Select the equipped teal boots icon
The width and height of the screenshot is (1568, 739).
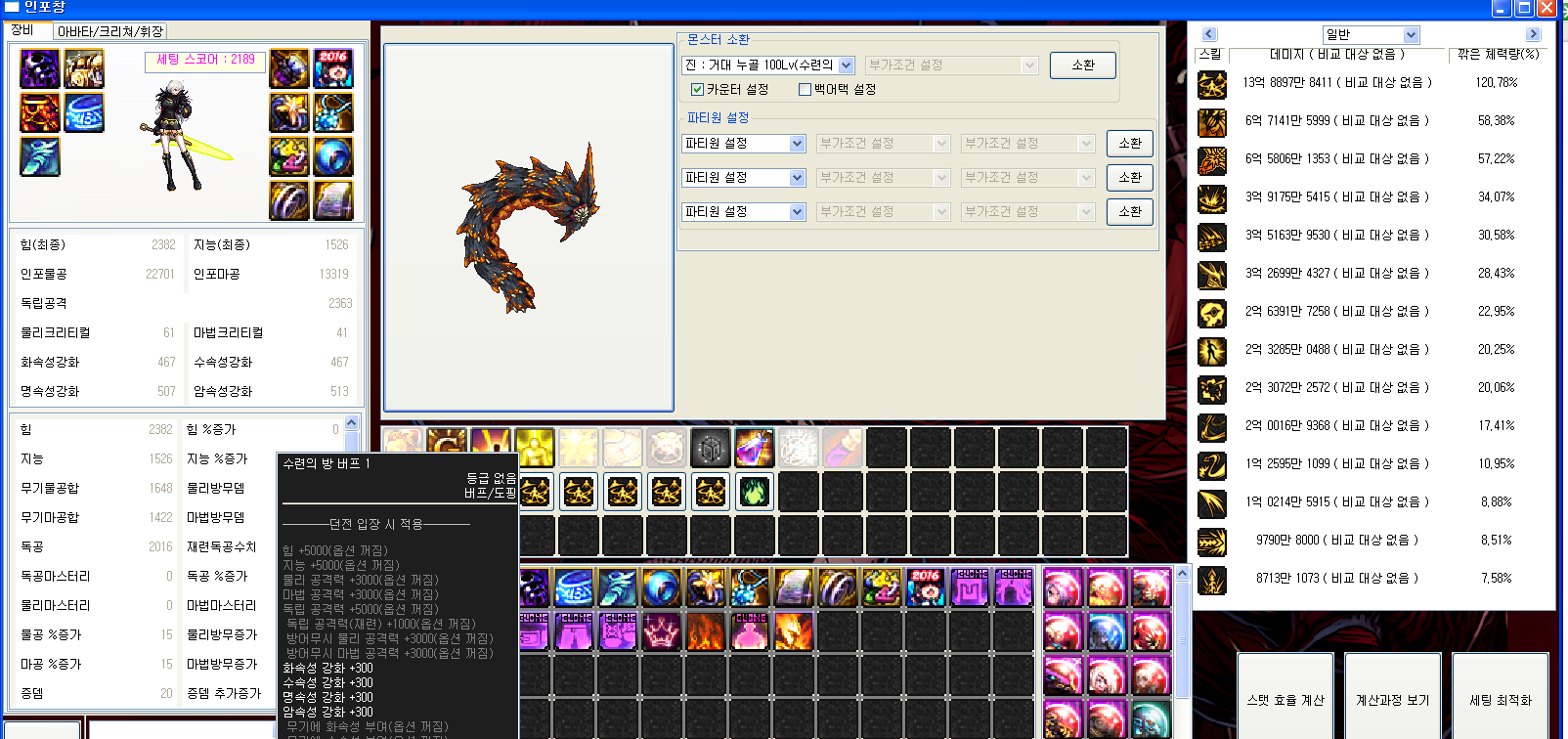[40, 156]
